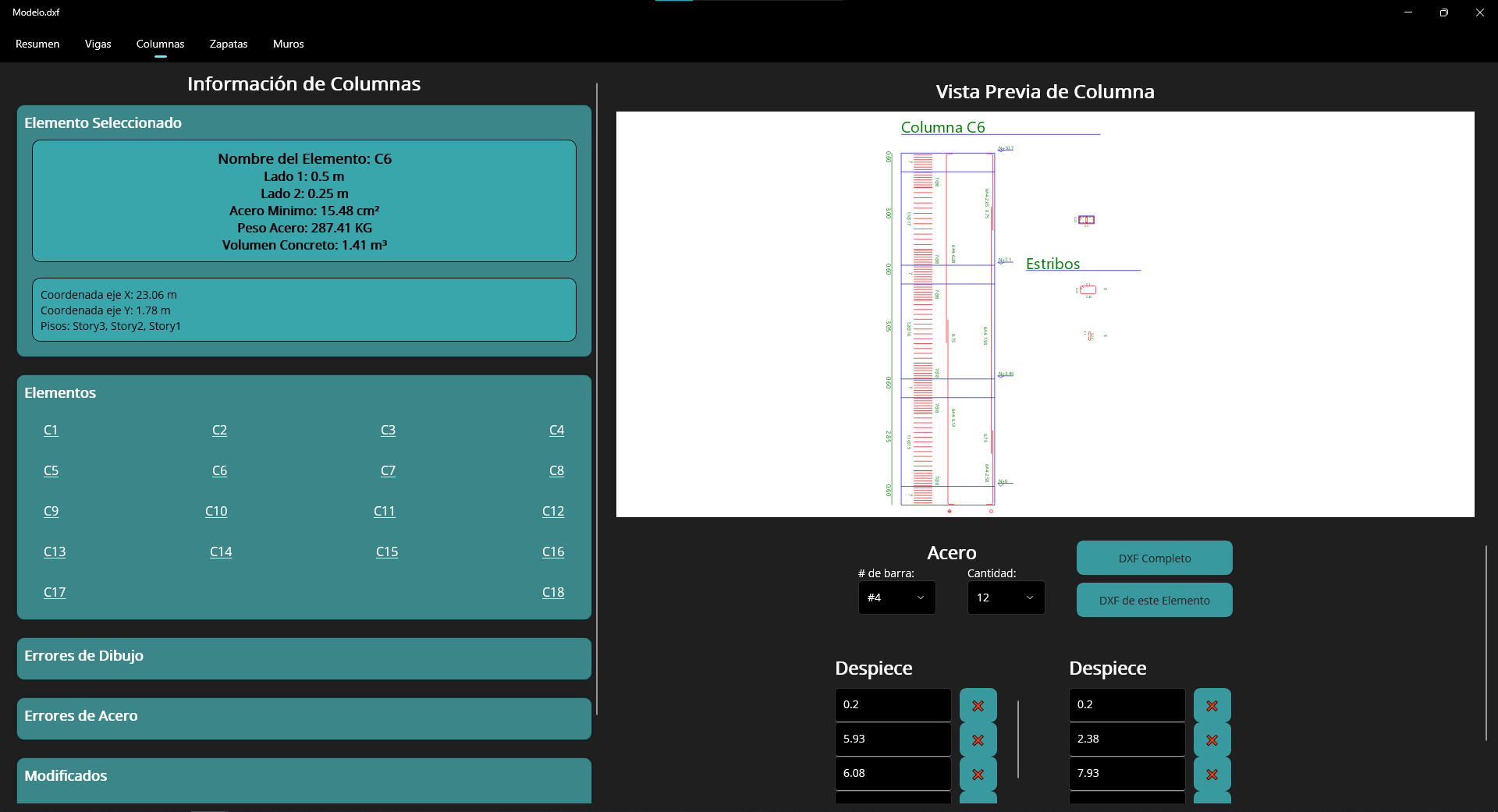Remove the 2.38 Despiece entry

(x=1212, y=739)
